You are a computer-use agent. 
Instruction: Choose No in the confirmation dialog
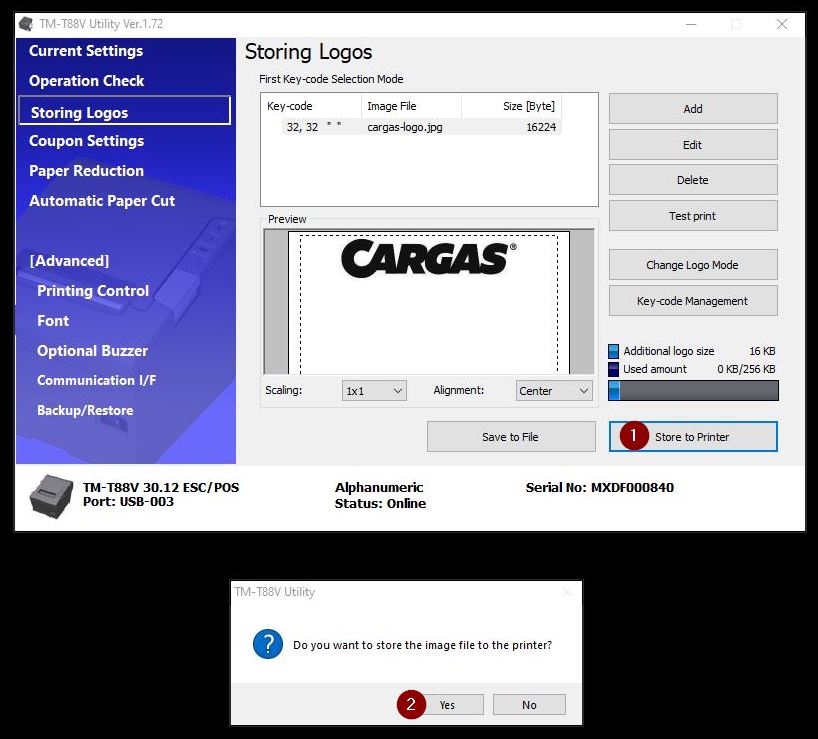click(x=529, y=705)
